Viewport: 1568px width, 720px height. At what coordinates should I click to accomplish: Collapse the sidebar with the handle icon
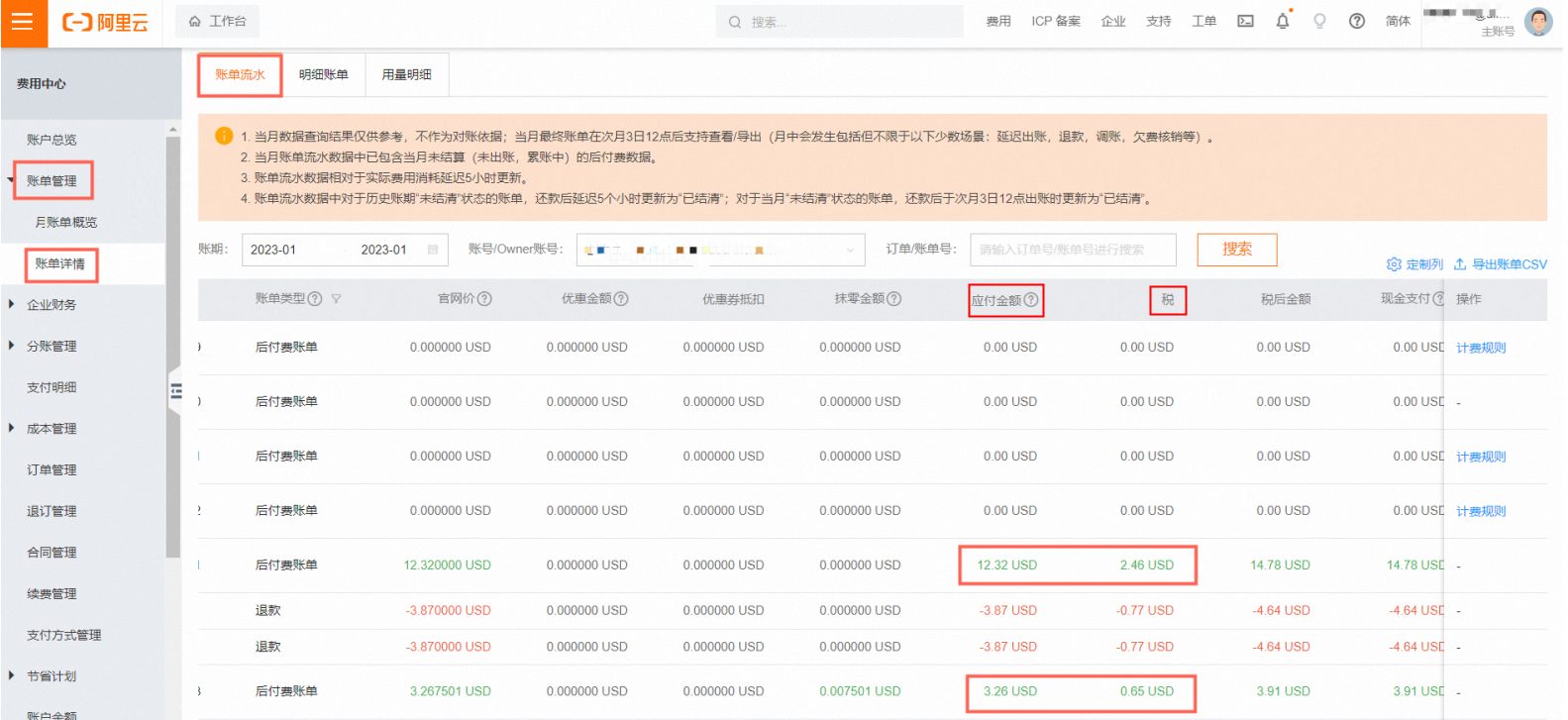(175, 391)
